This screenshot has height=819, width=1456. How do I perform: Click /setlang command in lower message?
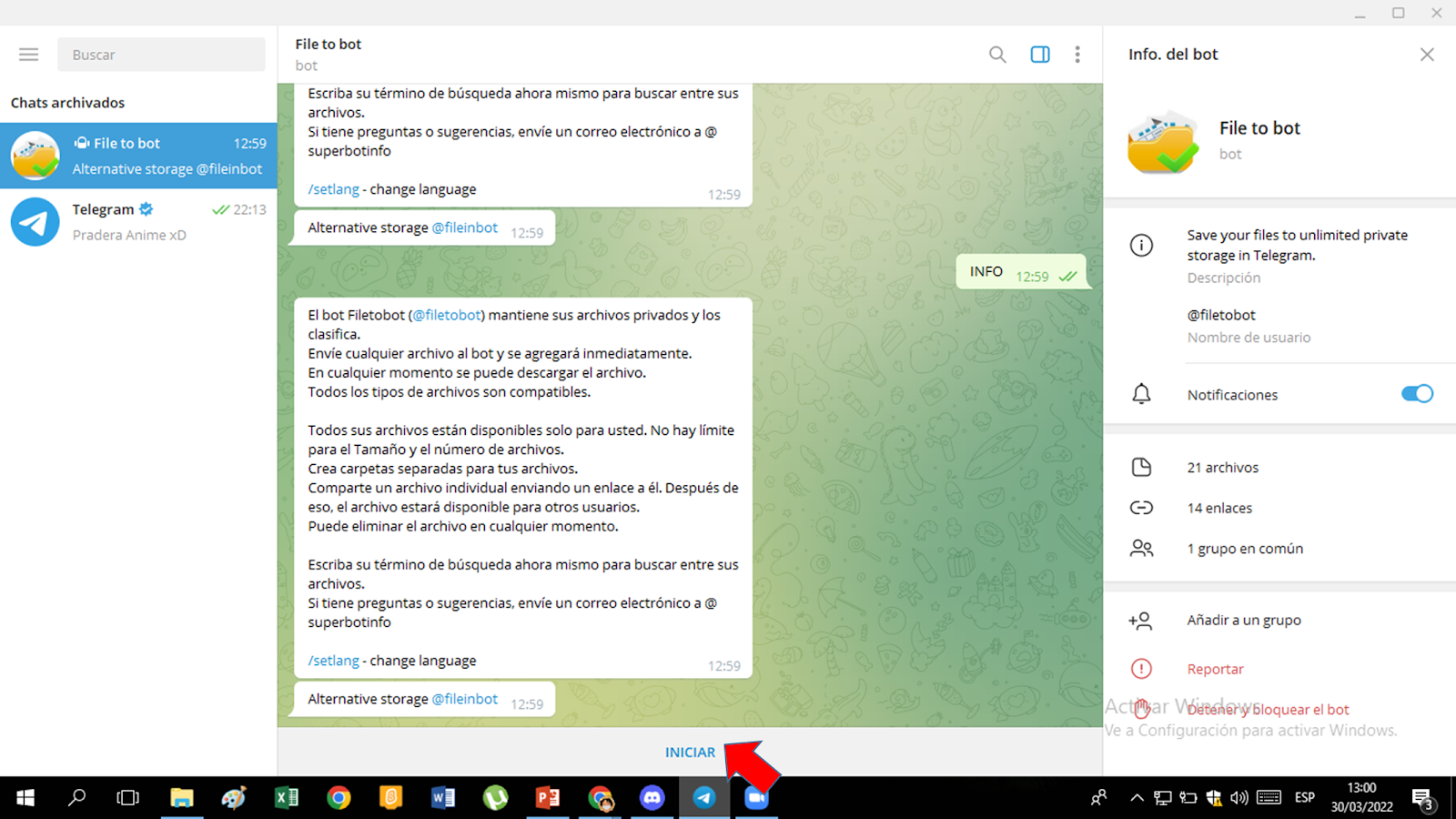click(x=333, y=661)
